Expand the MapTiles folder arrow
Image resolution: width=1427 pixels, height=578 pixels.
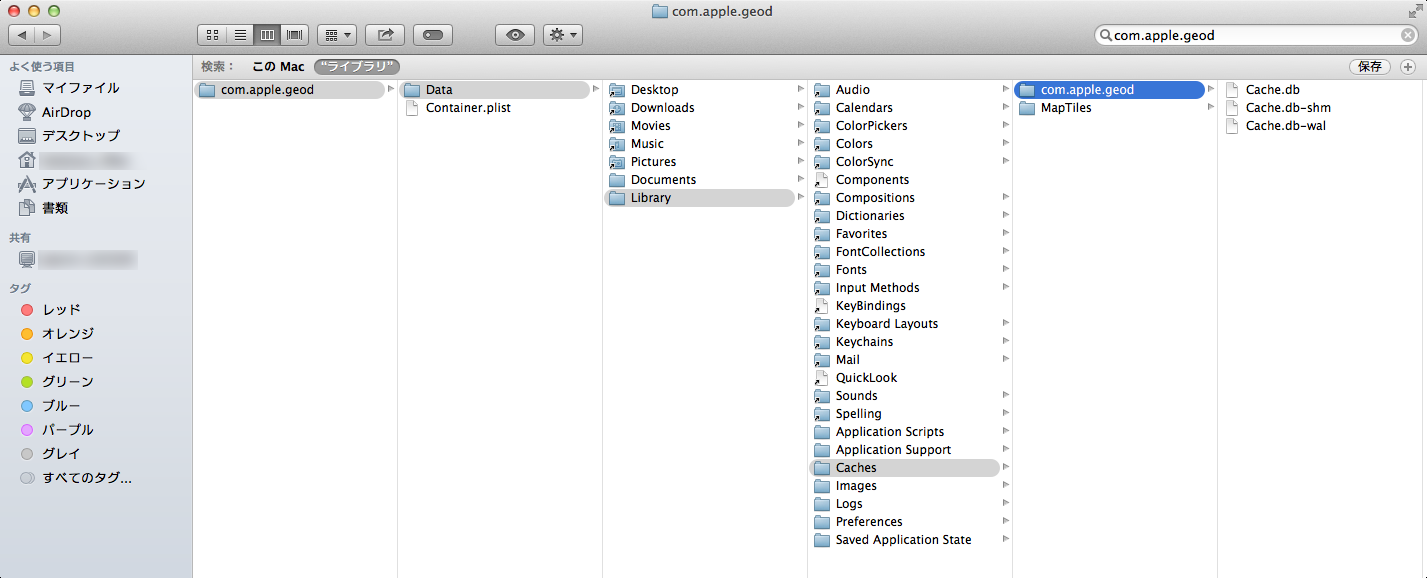(1210, 108)
